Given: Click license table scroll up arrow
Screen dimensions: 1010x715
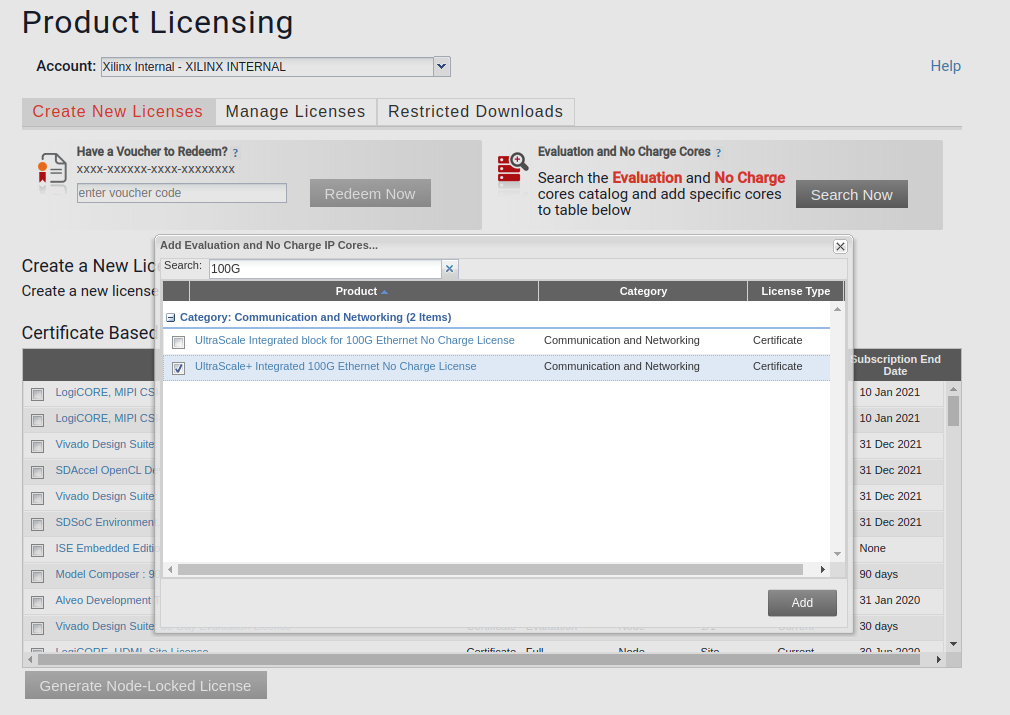Looking at the screenshot, I should pyautogui.click(x=953, y=389).
